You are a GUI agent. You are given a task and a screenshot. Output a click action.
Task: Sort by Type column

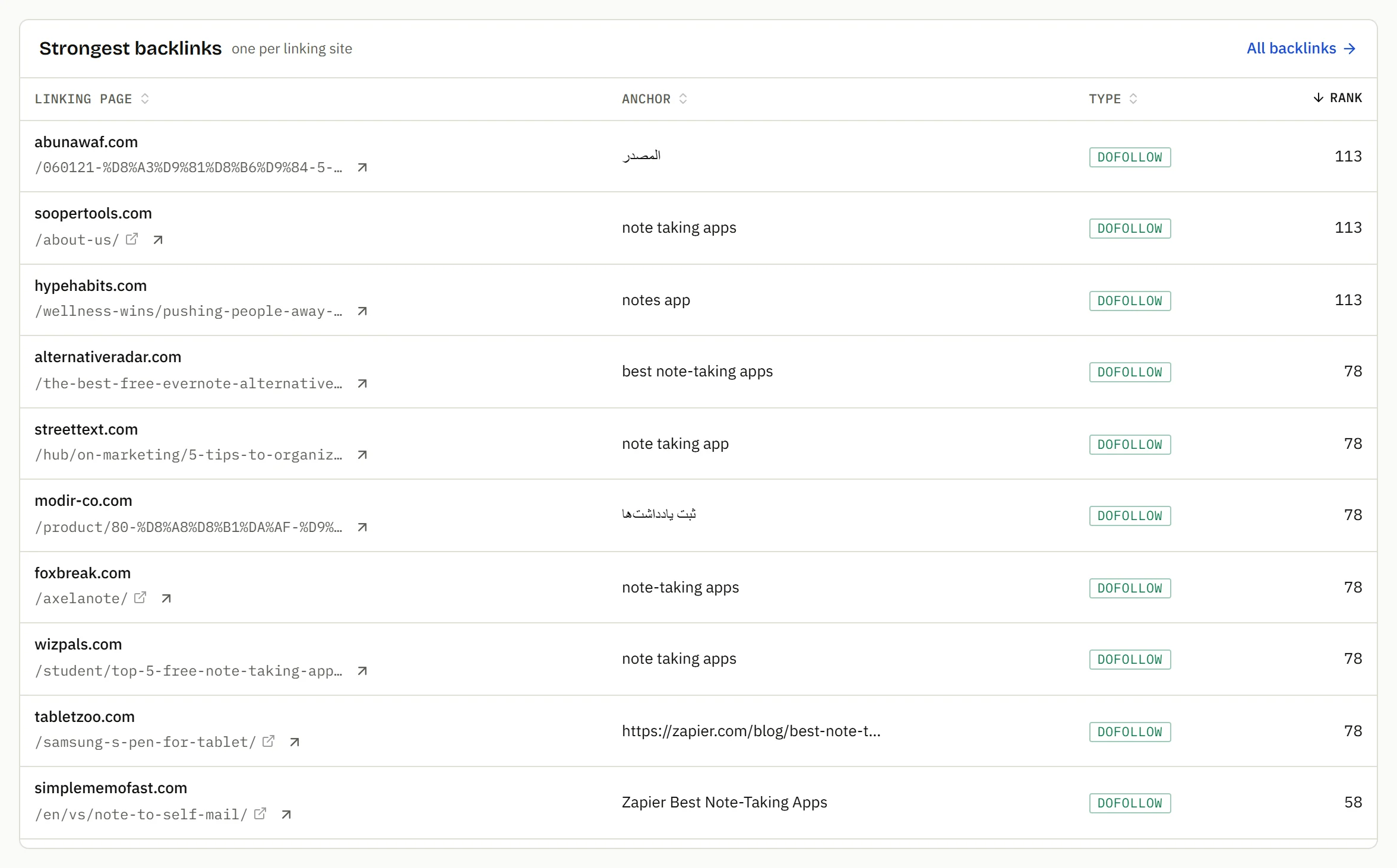(1113, 99)
